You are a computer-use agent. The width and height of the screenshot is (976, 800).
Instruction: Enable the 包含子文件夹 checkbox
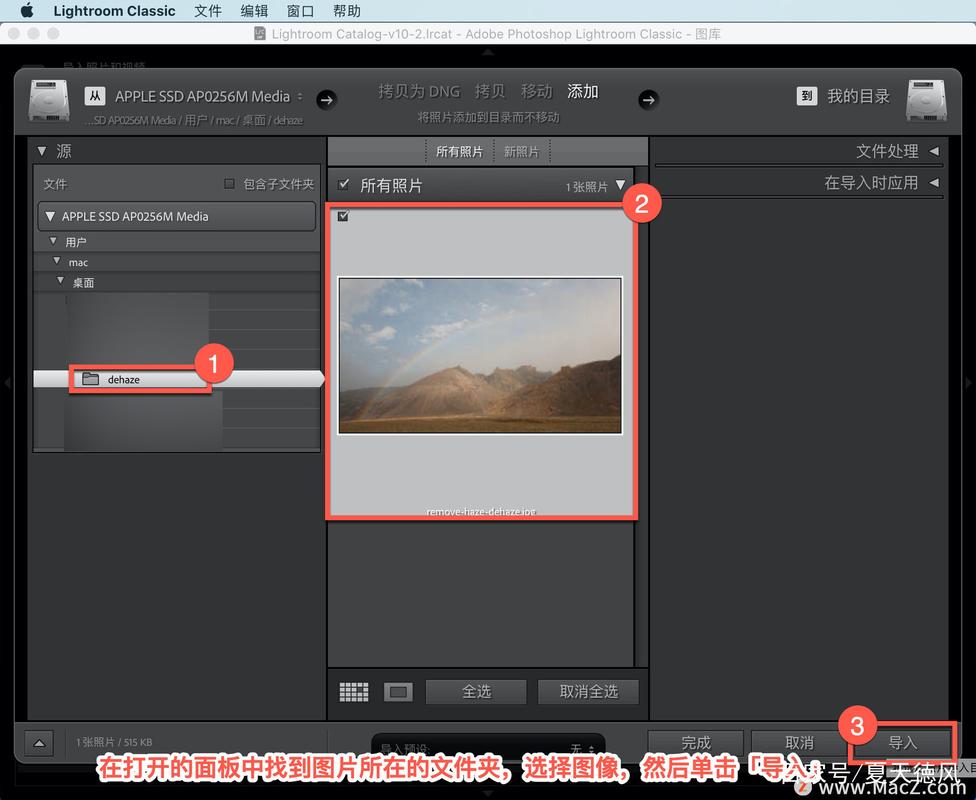point(228,184)
